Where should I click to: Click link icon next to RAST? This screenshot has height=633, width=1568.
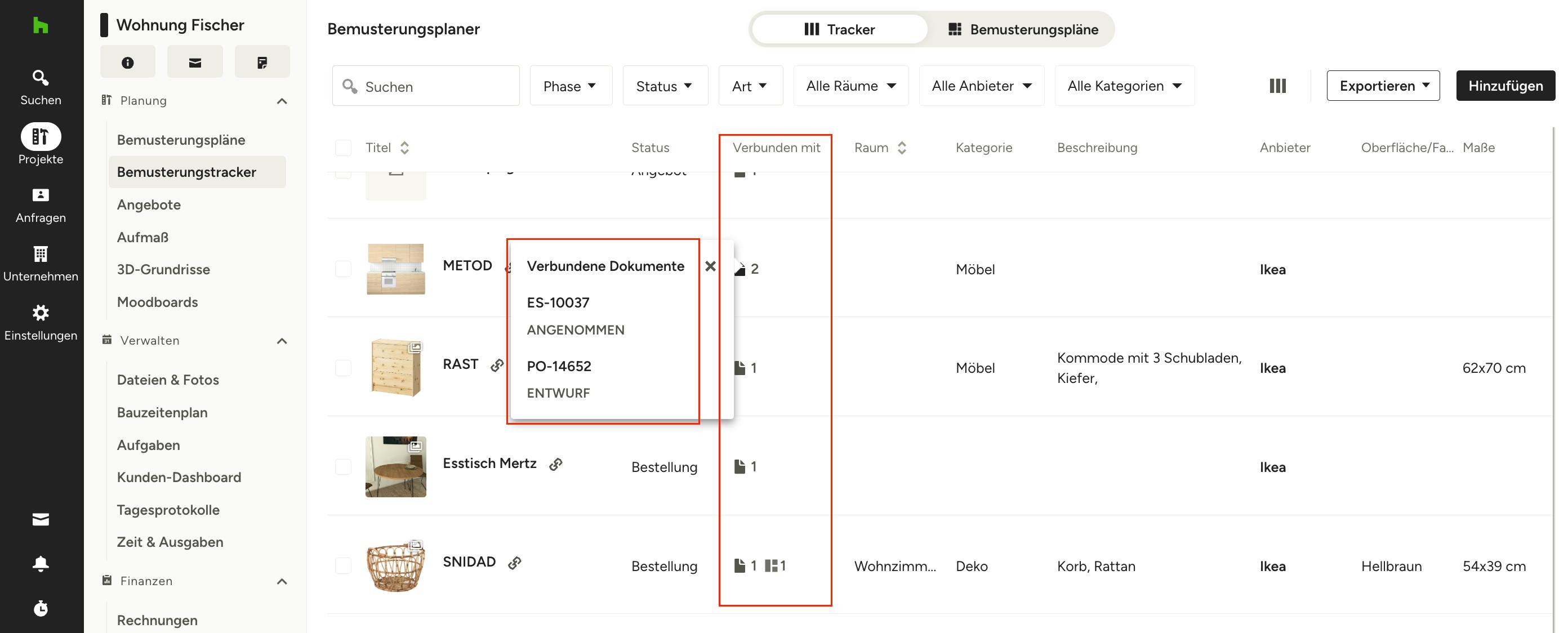click(x=497, y=364)
